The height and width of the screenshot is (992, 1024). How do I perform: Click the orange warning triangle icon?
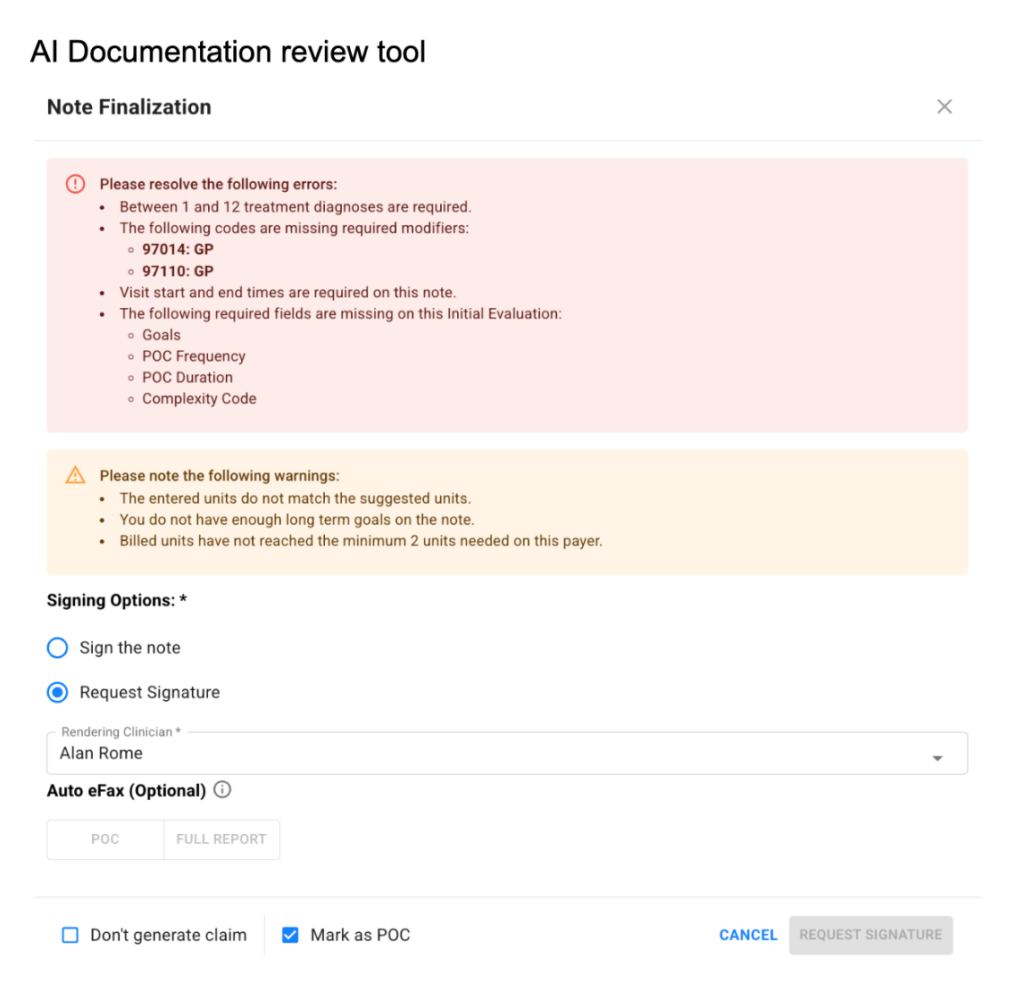(x=75, y=475)
